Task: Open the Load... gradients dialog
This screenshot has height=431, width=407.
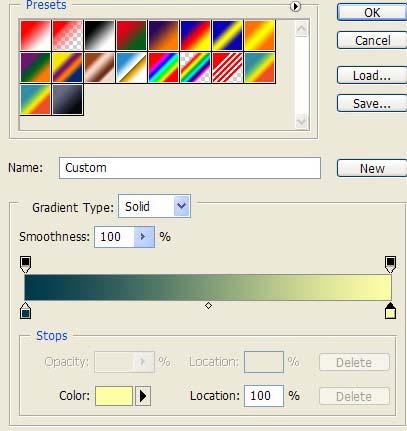Action: click(372, 76)
